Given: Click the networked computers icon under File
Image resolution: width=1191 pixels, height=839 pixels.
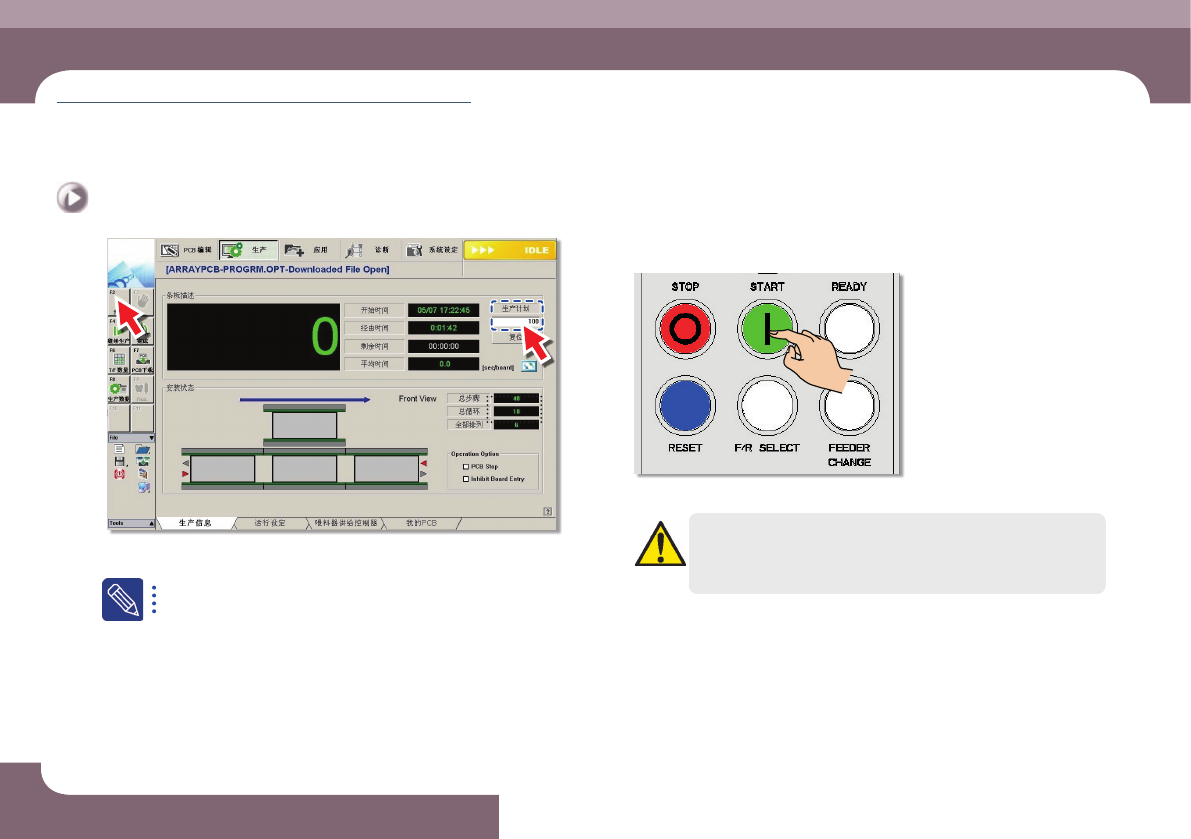Looking at the screenshot, I should (144, 487).
